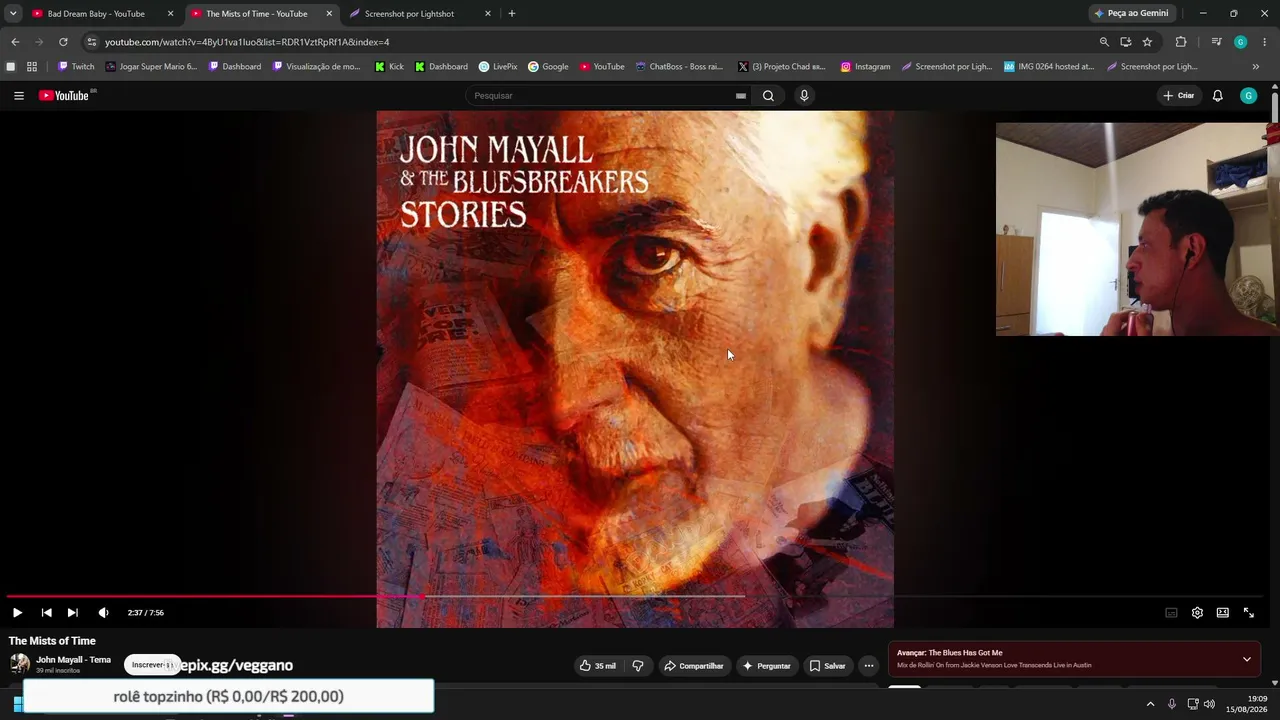Open the player settings gear
Viewport: 1280px width, 720px height.
tap(1197, 613)
